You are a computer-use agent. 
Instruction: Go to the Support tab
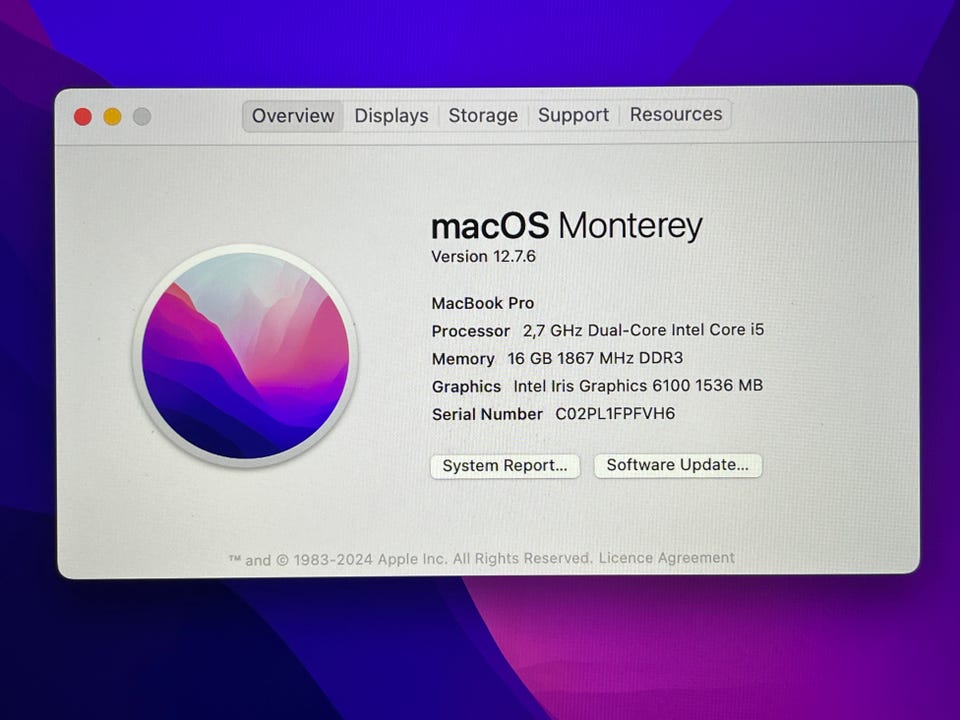tap(573, 114)
